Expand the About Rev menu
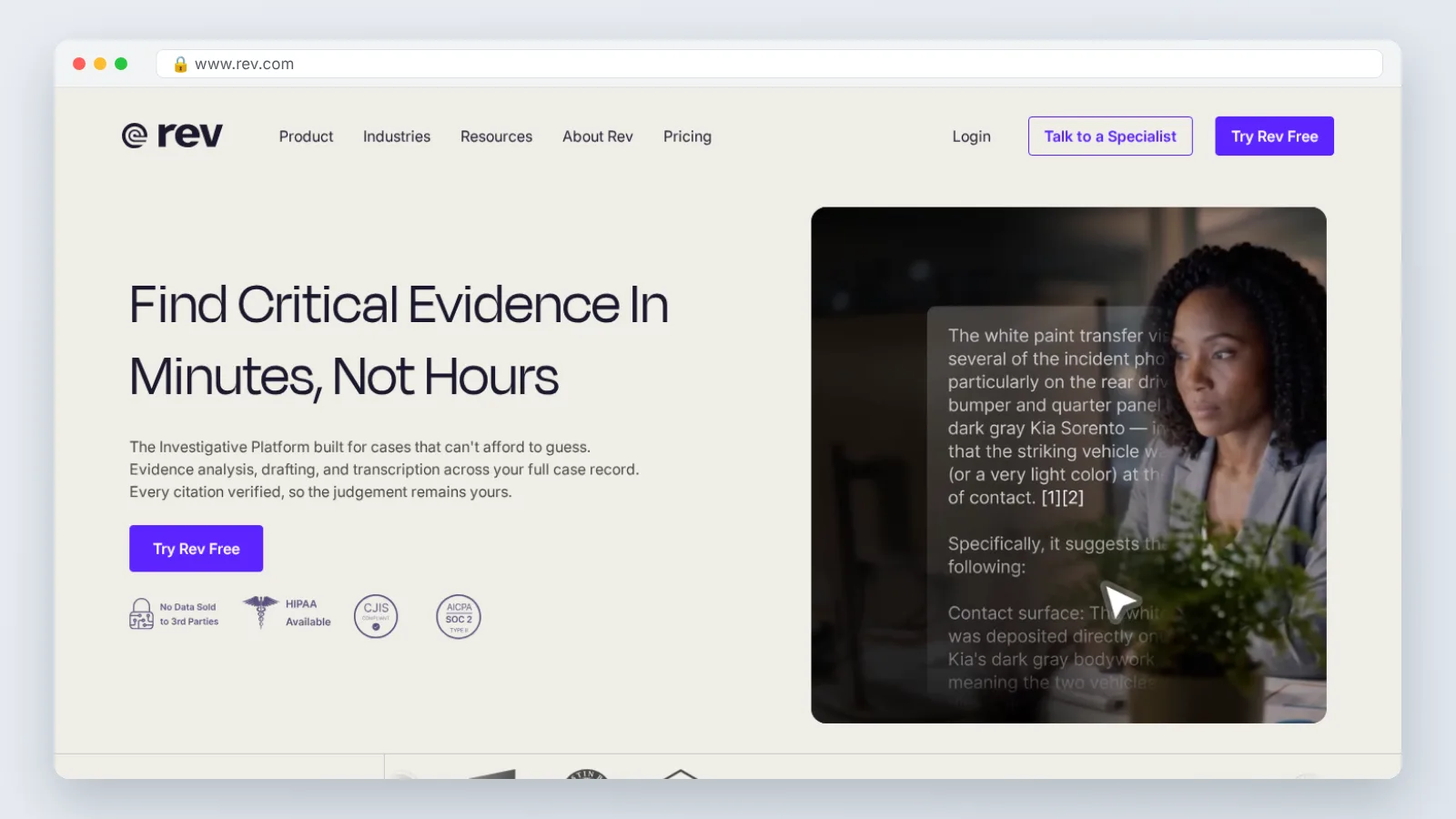This screenshot has width=1456, height=819. coord(597,136)
